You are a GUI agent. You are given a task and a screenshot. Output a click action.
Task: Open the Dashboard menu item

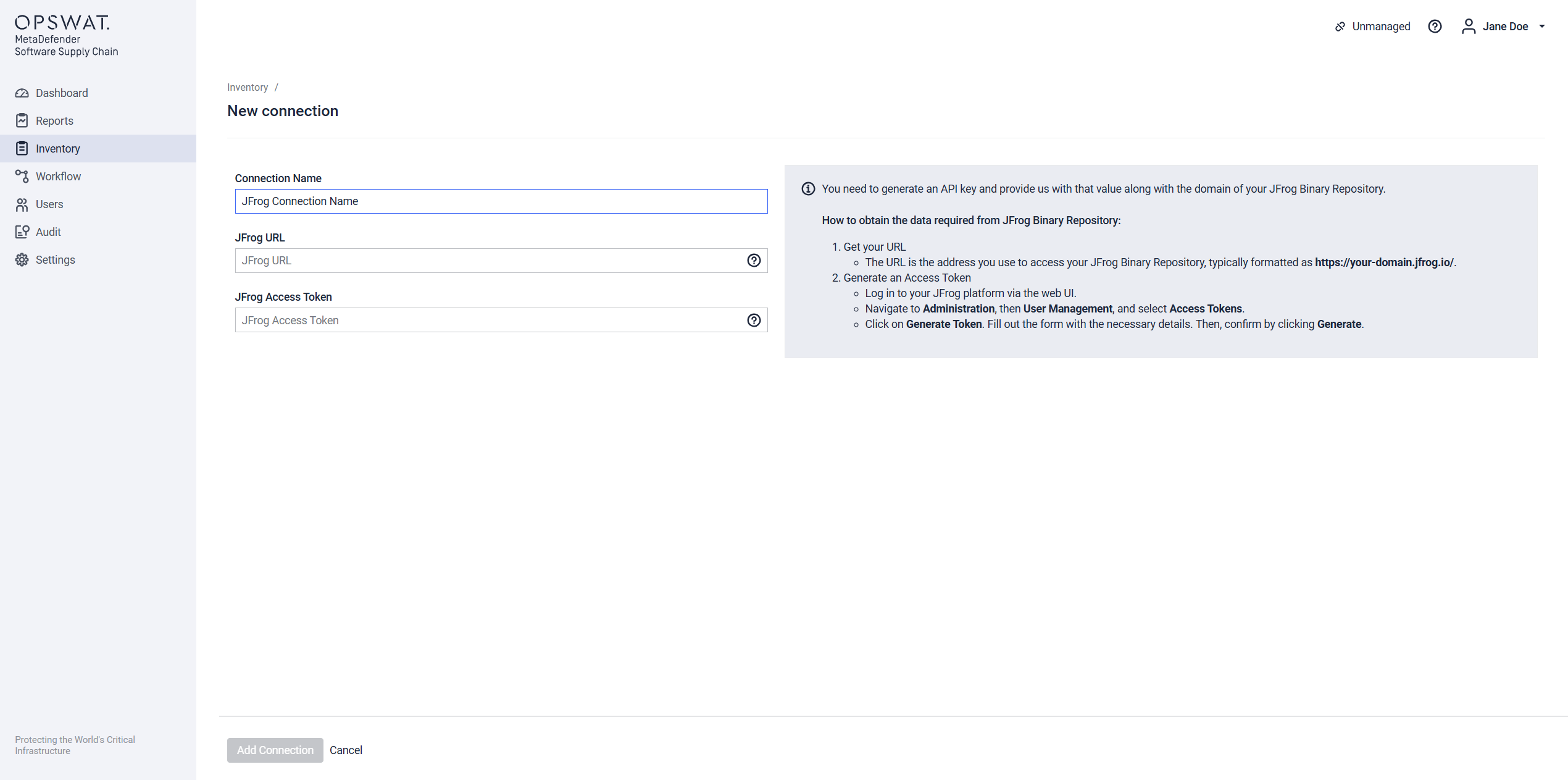(x=98, y=93)
